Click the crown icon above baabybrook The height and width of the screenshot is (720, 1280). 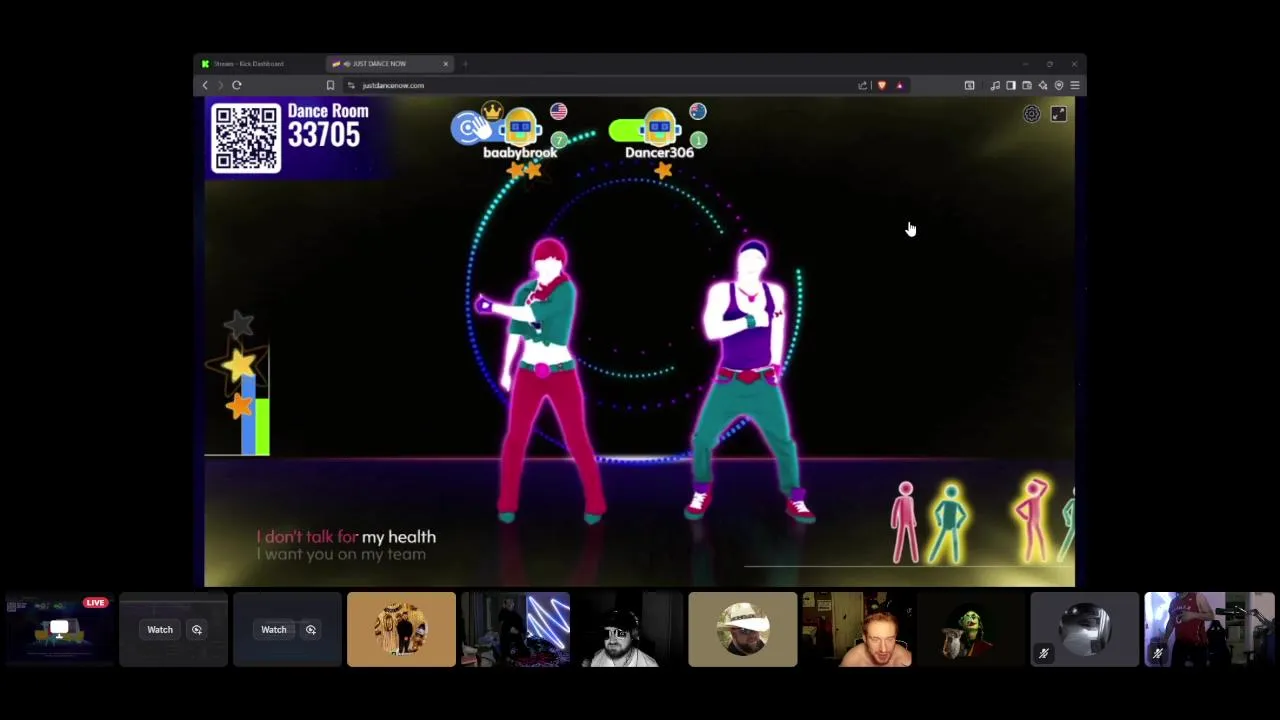[x=492, y=109]
